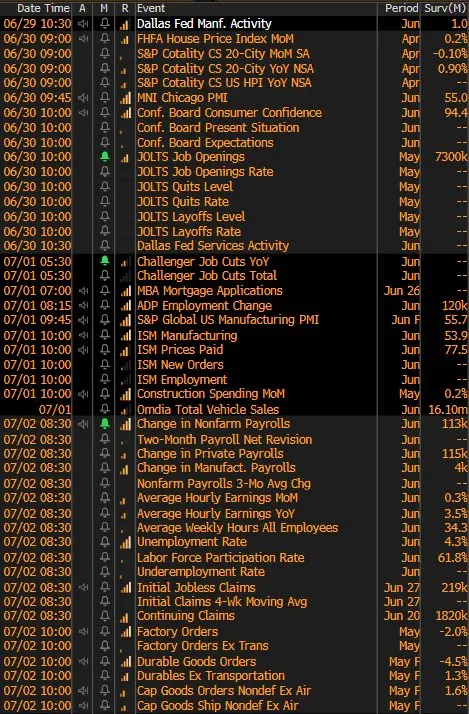Enable alert bell for Average Hourly Earnings YoY
This screenshot has height=714, width=469.
105,514
